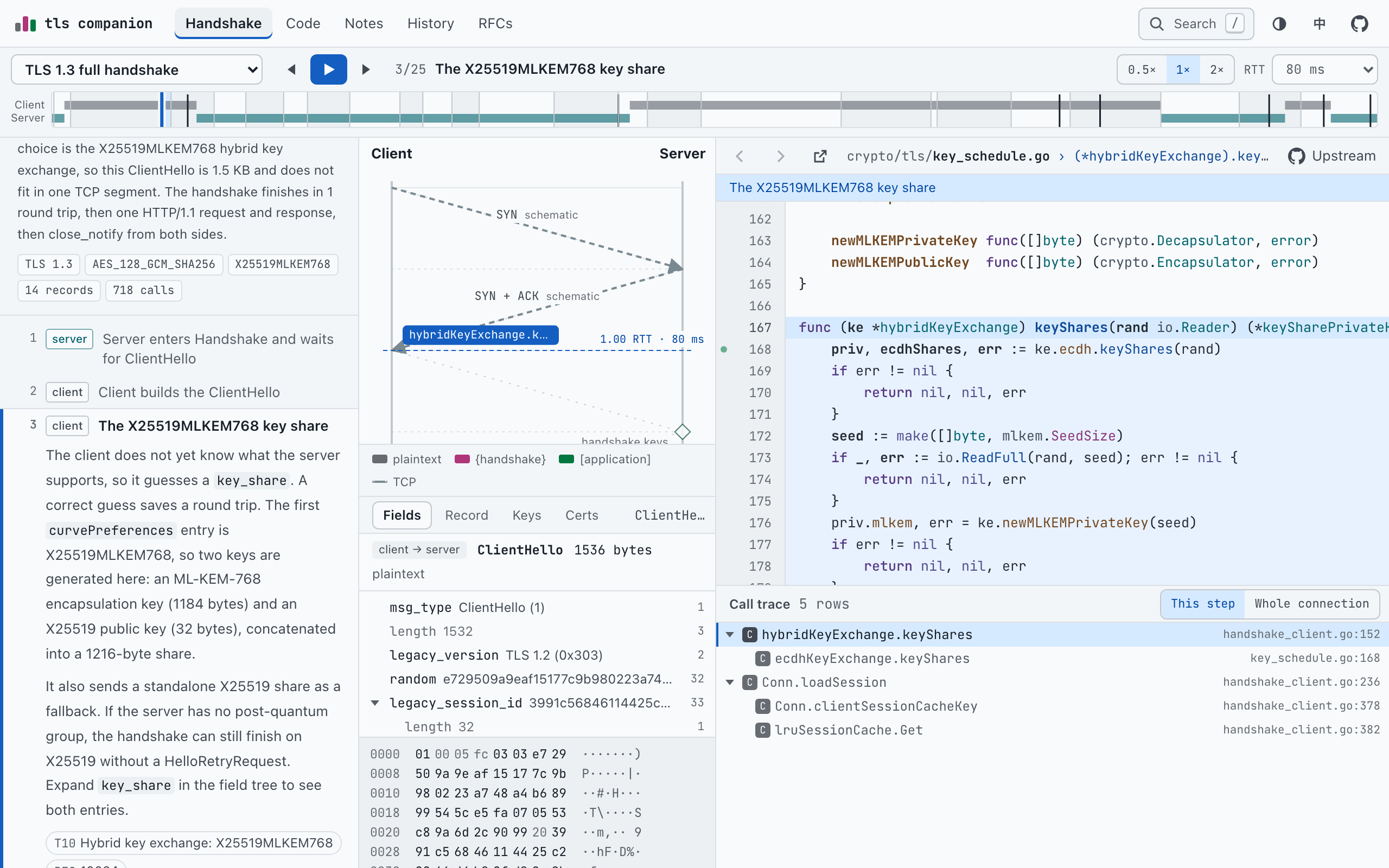Click the C icon beside ecdhKeyExchange.keyShares
Viewport: 1389px width, 868px height.
(x=762, y=659)
